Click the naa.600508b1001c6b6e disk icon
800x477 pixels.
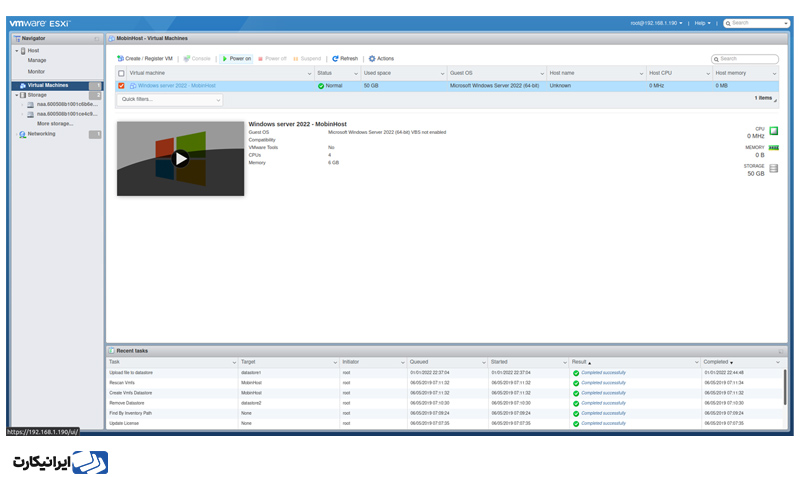[x=31, y=105]
